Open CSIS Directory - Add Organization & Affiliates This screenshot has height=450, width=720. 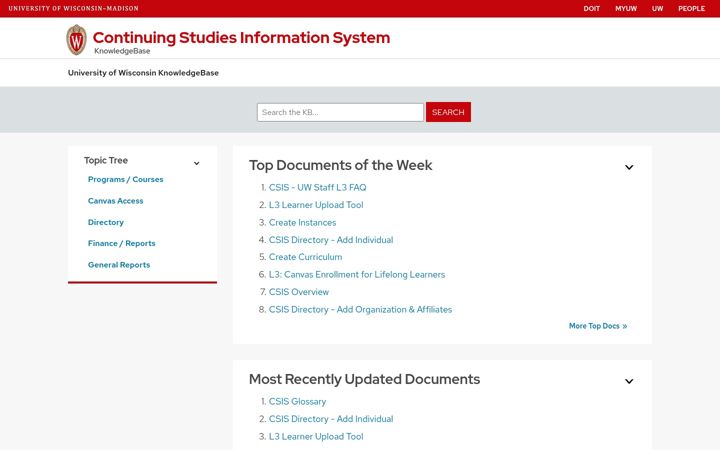point(360,309)
